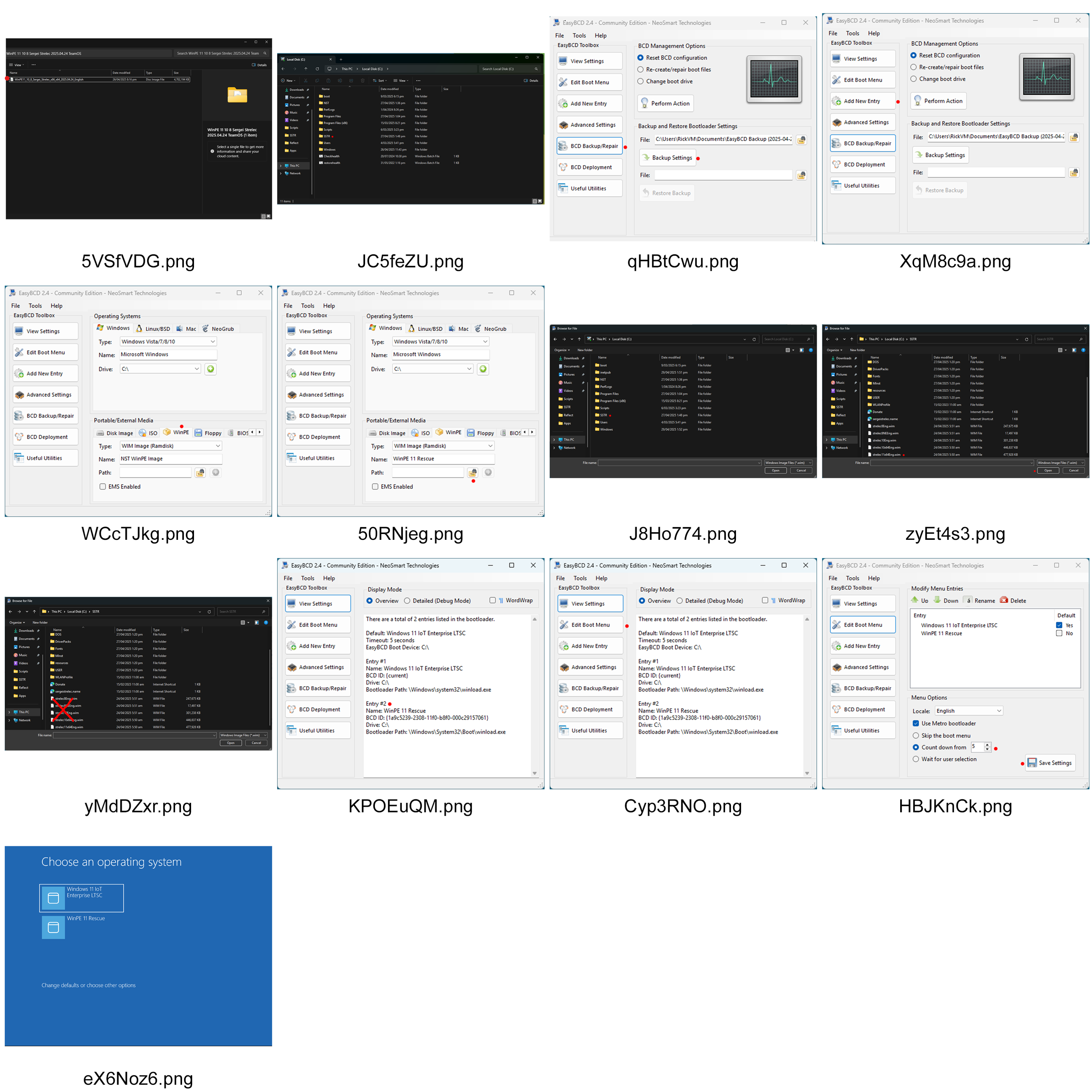
Task: Click Edit Boot Menu icon in WCcTJkg.png
Action: (x=19, y=352)
